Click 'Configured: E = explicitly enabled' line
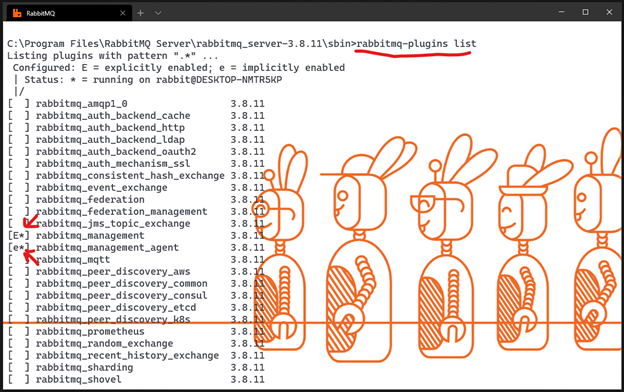This screenshot has height=392, width=624. [x=179, y=68]
